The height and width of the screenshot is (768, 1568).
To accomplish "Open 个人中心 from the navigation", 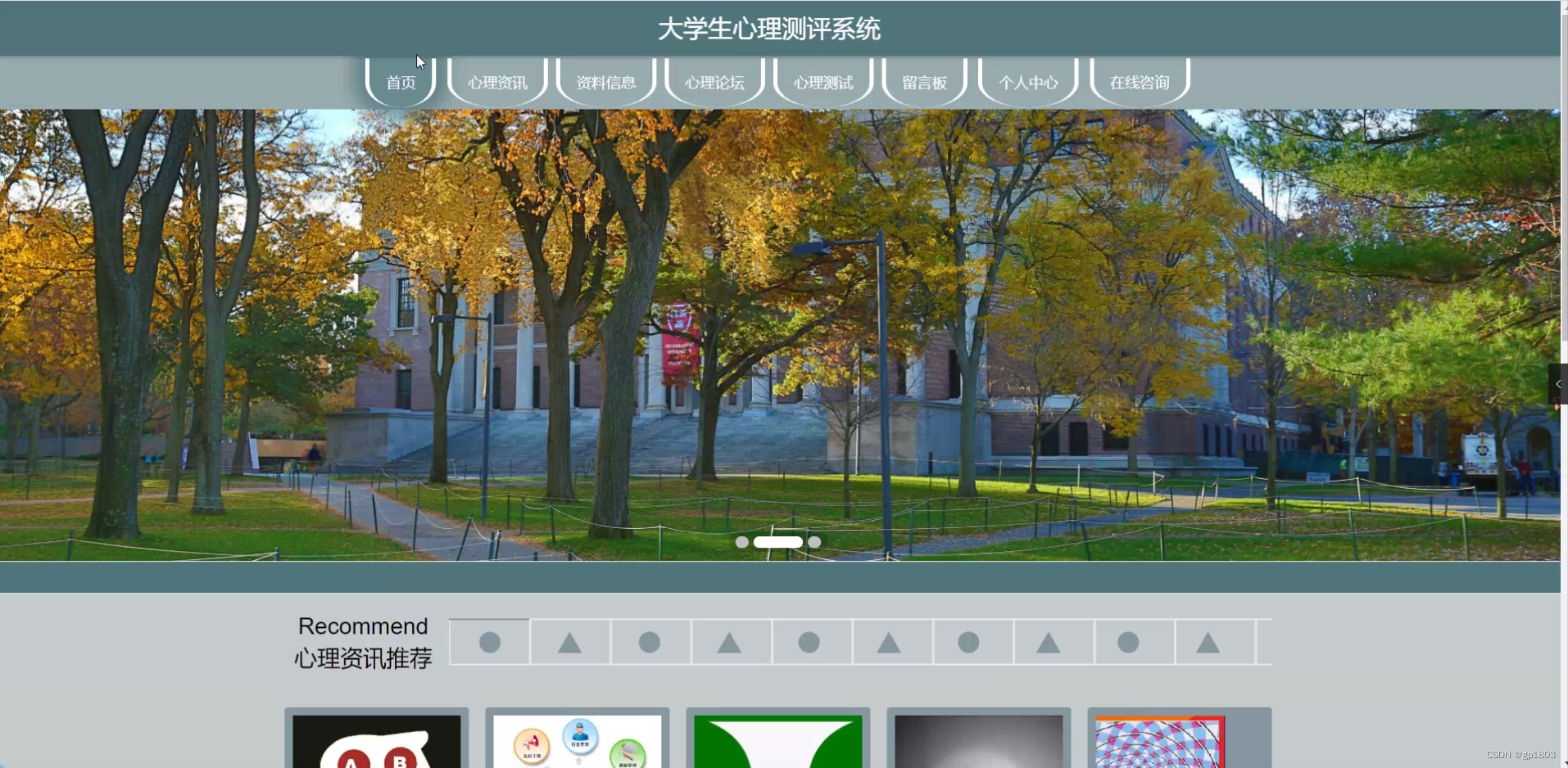I will [1028, 82].
